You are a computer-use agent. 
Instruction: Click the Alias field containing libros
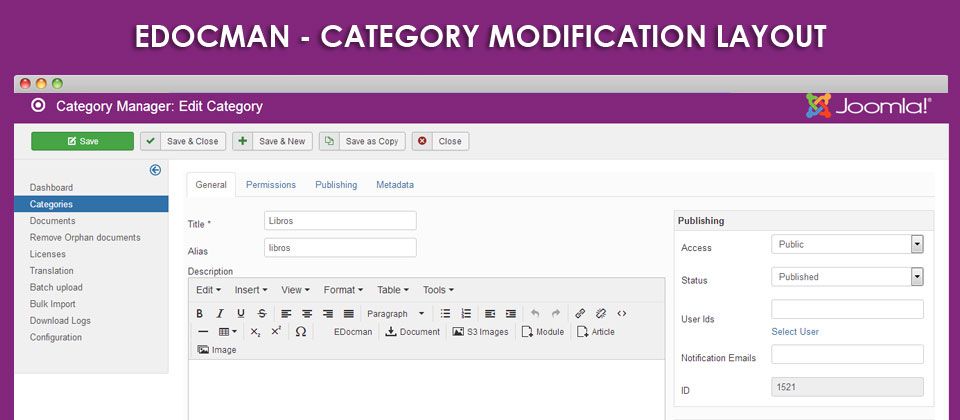[340, 248]
